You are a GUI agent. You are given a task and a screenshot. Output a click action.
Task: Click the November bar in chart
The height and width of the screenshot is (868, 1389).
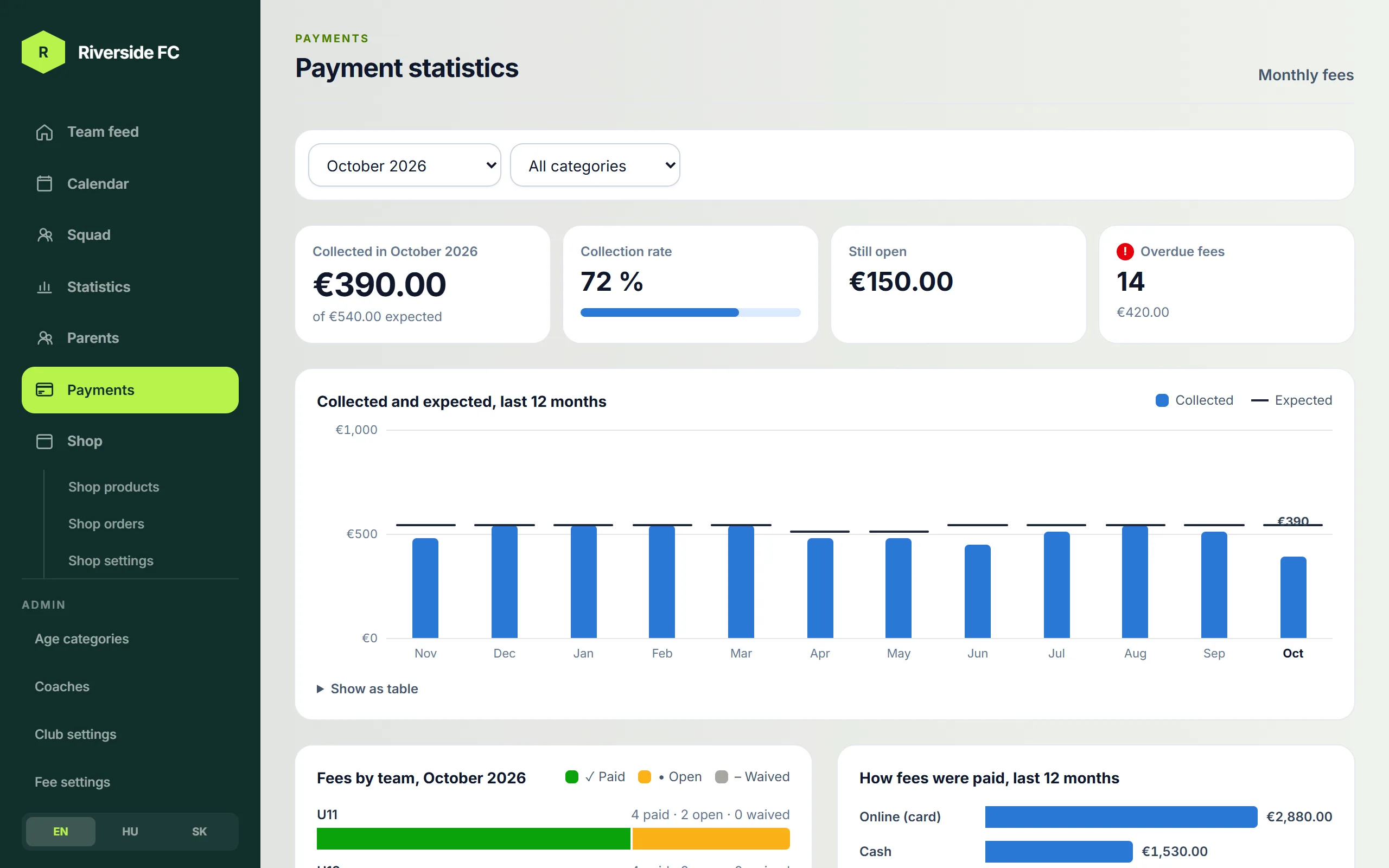click(425, 588)
